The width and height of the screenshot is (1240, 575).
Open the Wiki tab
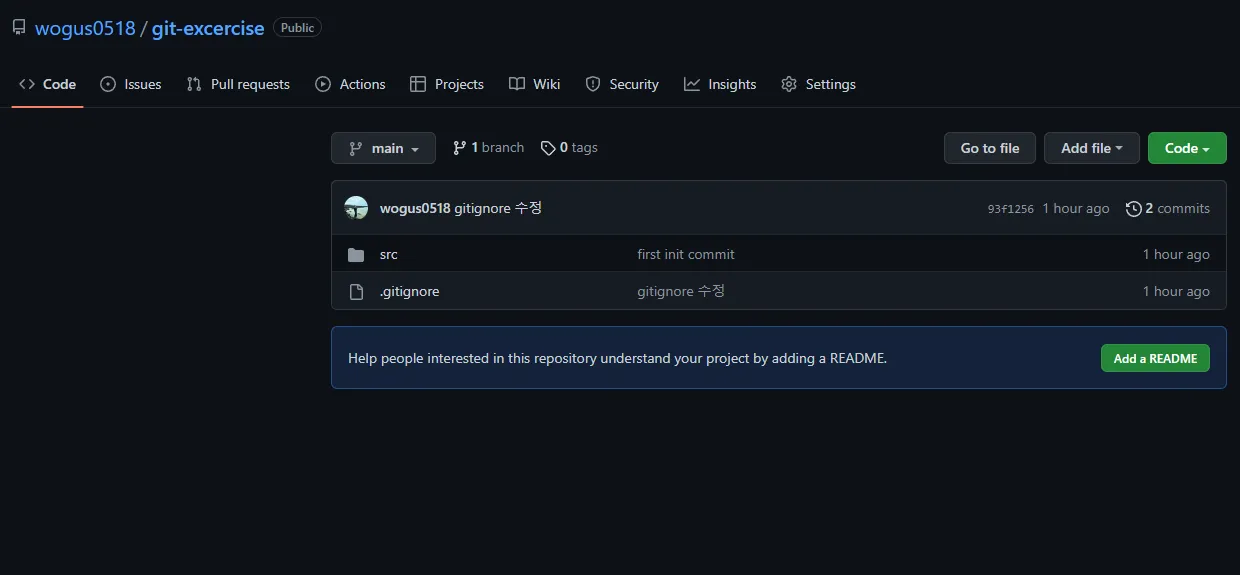(x=534, y=84)
